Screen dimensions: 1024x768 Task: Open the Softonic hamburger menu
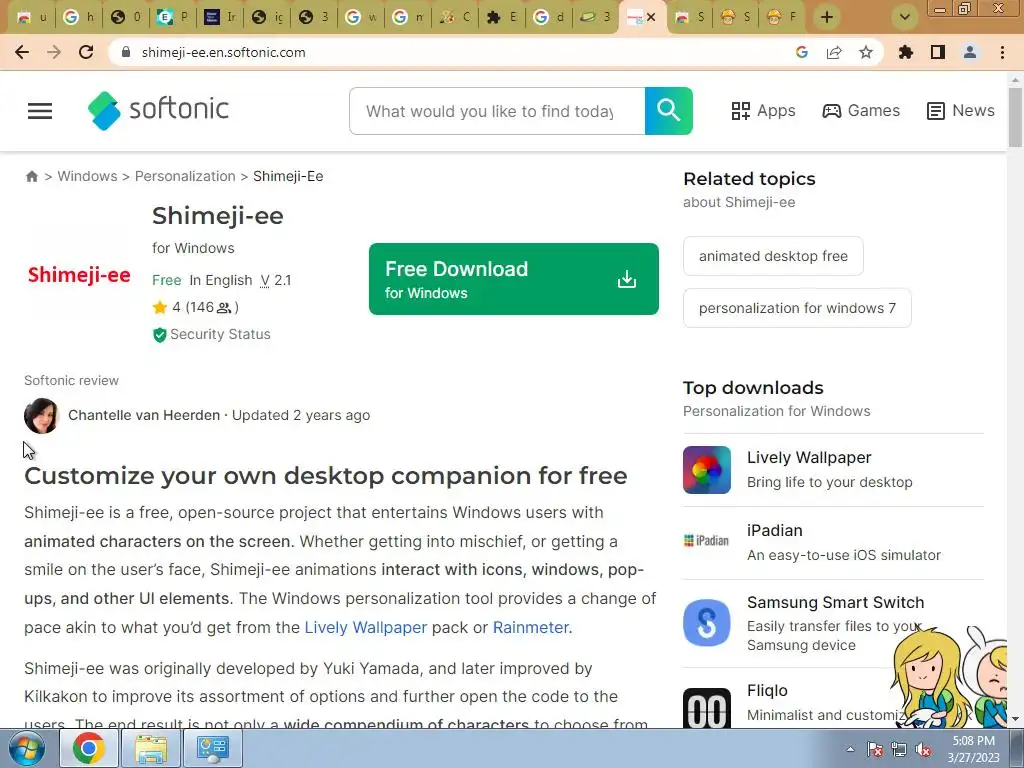pyautogui.click(x=40, y=111)
